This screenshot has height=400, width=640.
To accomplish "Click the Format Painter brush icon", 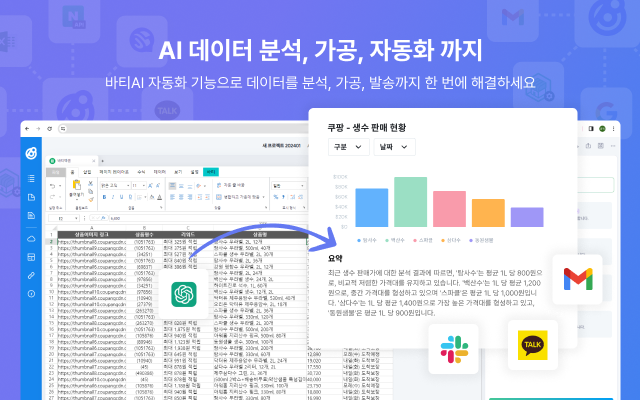I will (x=91, y=199).
